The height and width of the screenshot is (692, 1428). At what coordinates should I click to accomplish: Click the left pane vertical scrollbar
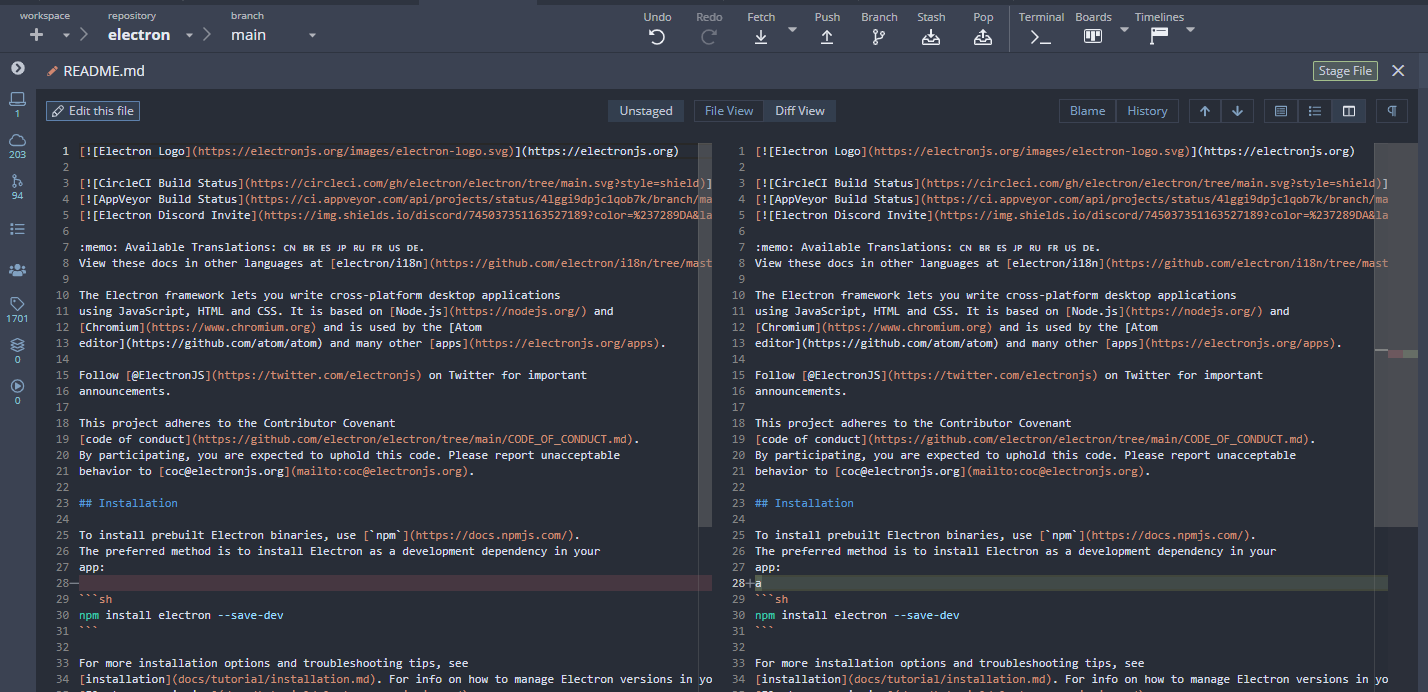706,335
